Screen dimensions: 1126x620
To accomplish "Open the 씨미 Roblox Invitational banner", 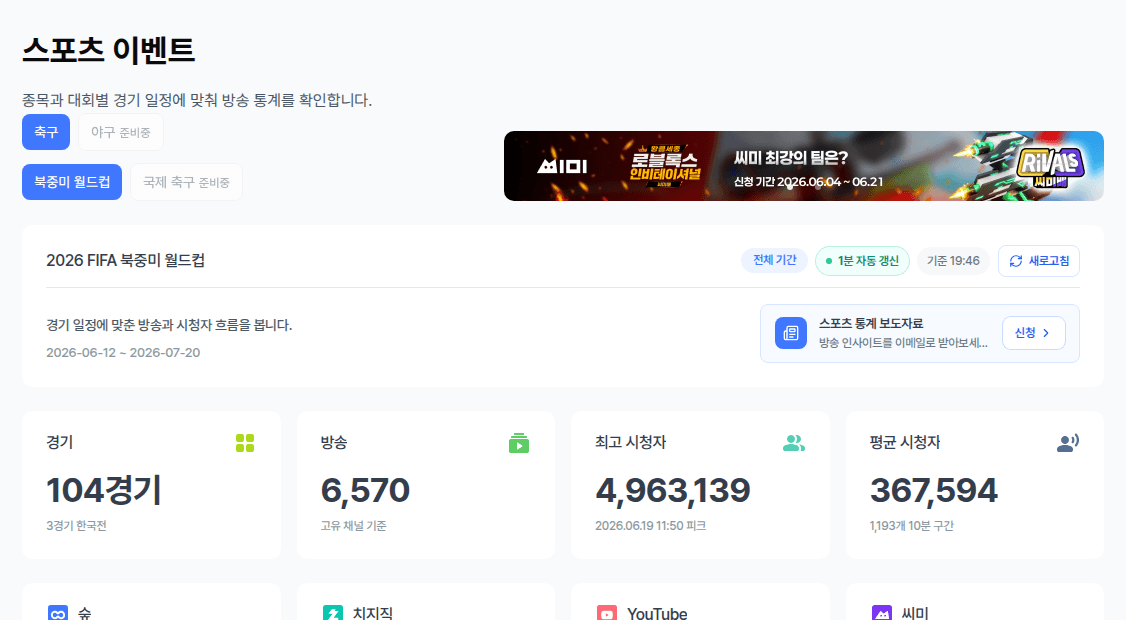I will [x=804, y=166].
